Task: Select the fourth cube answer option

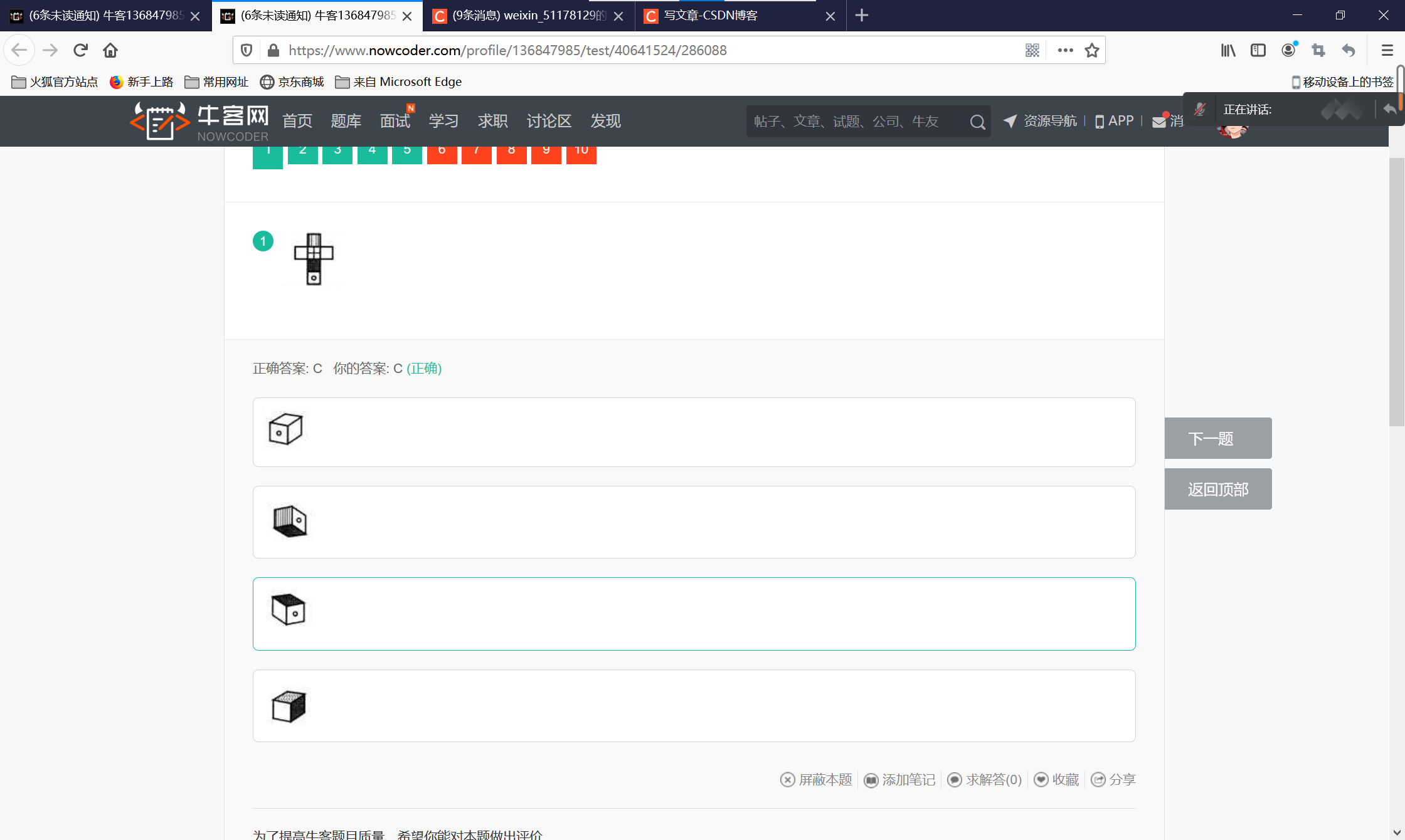Action: (x=694, y=706)
